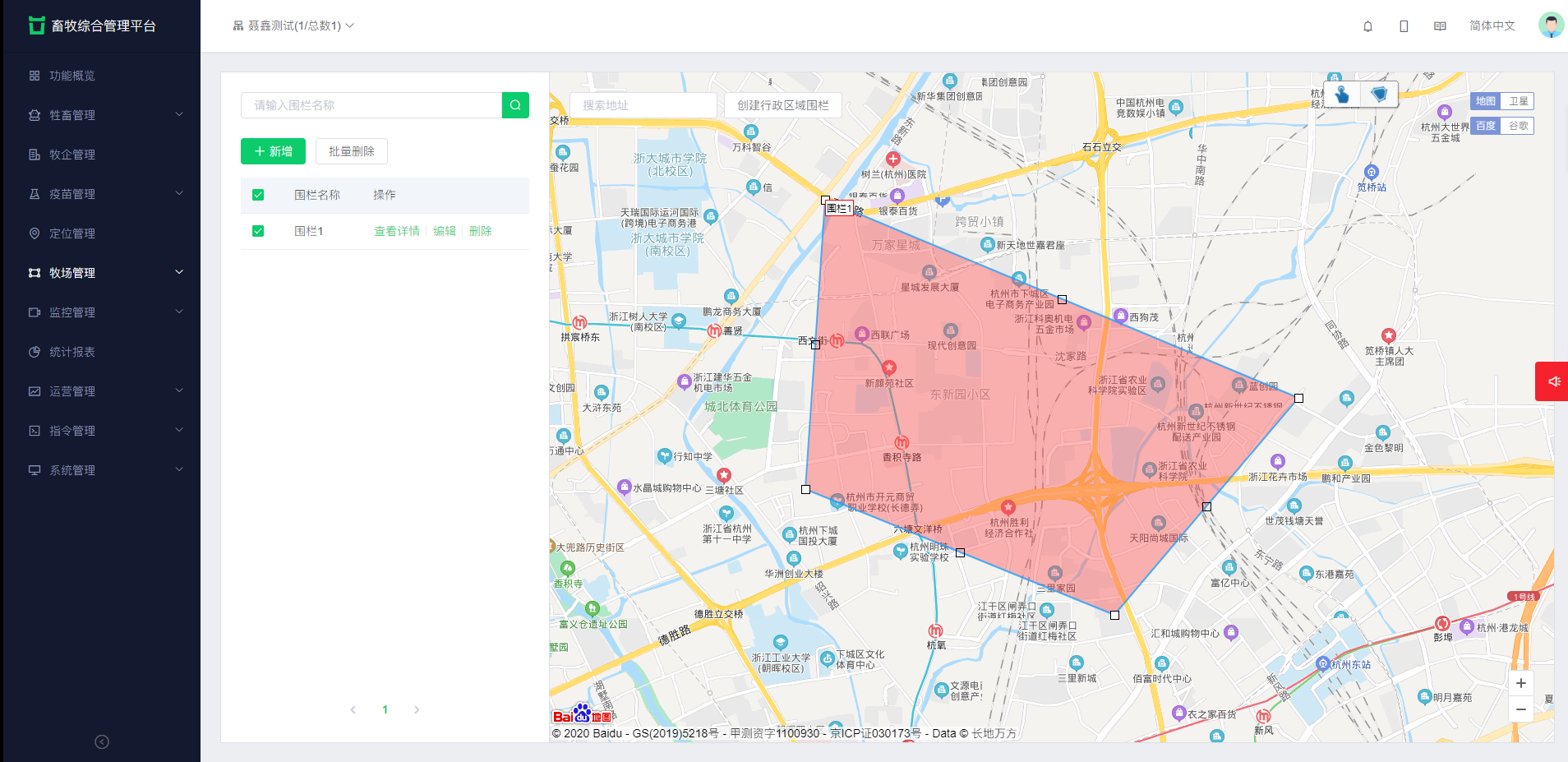This screenshot has height=762, width=1568.
Task: Click the red speaker alert tab
Action: [1552, 381]
